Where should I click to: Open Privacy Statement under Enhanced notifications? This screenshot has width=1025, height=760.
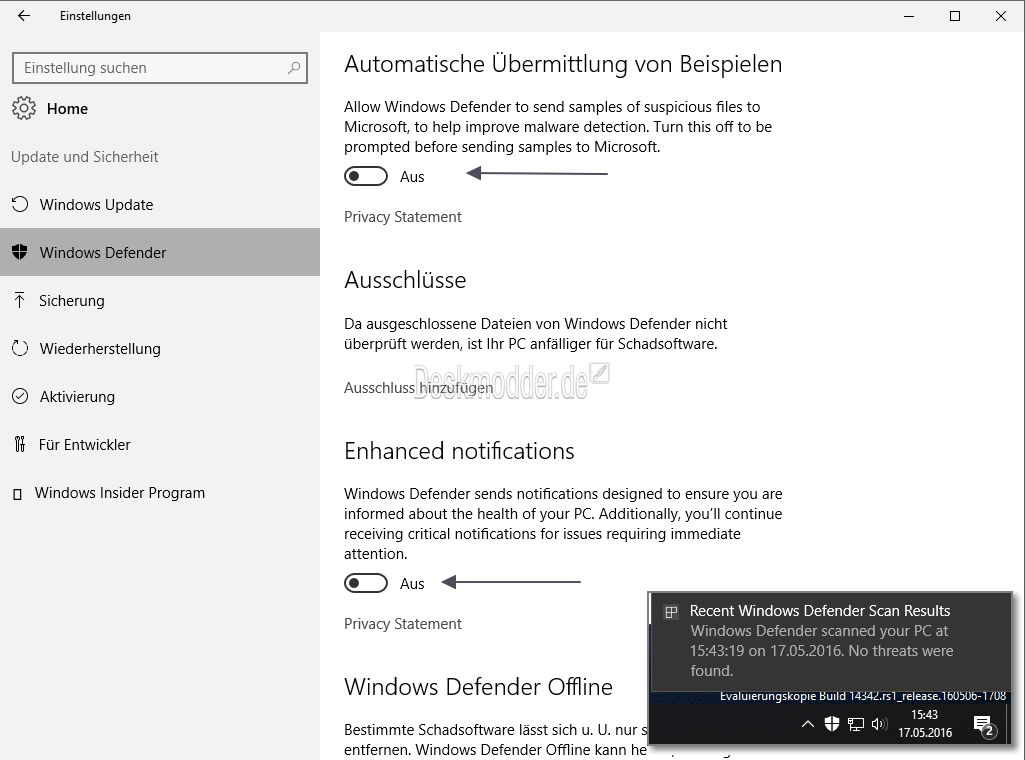[x=403, y=624]
